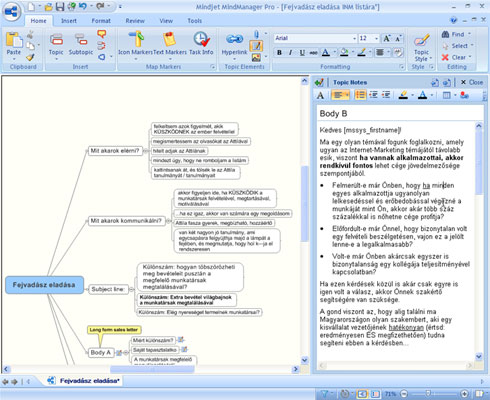This screenshot has width=490, height=400.
Task: Switch to the Review tab
Action: 135,21
